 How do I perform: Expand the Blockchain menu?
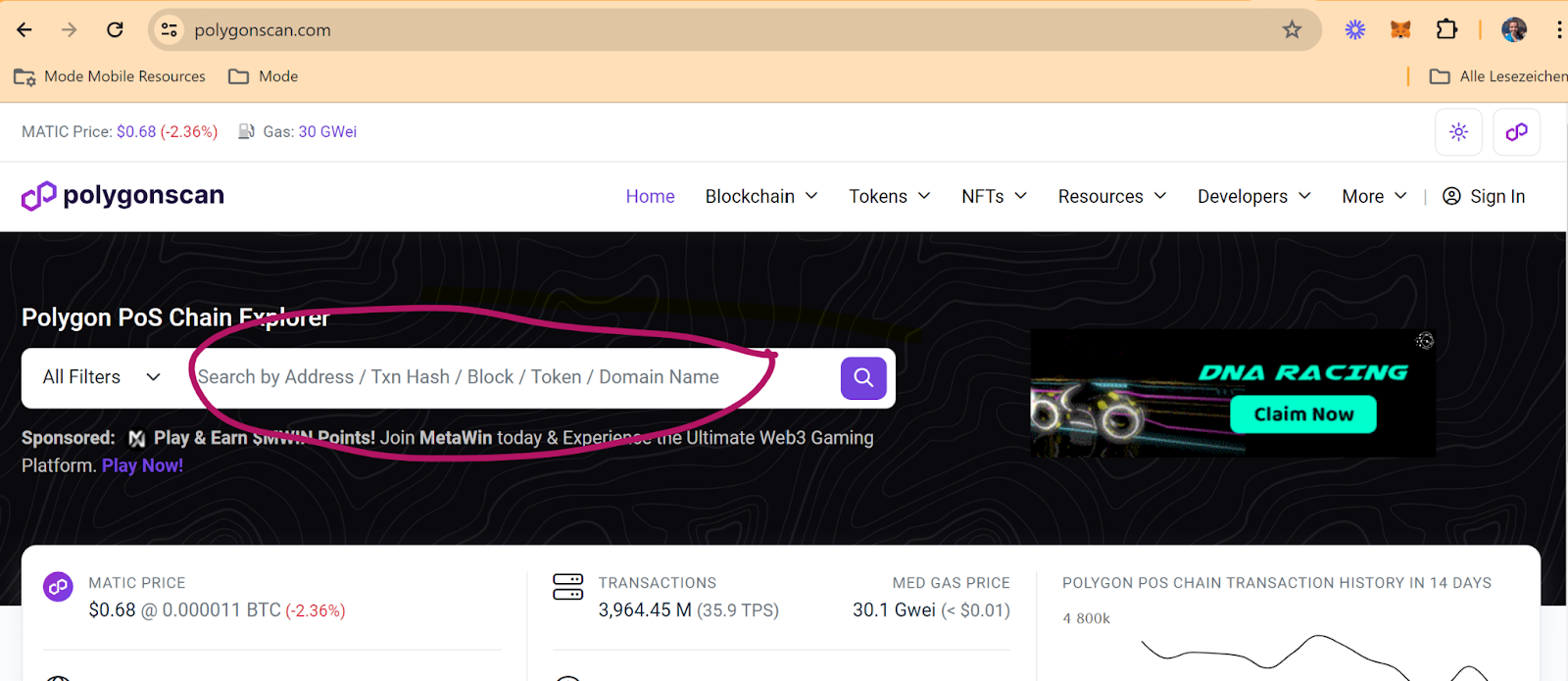pyautogui.click(x=761, y=196)
